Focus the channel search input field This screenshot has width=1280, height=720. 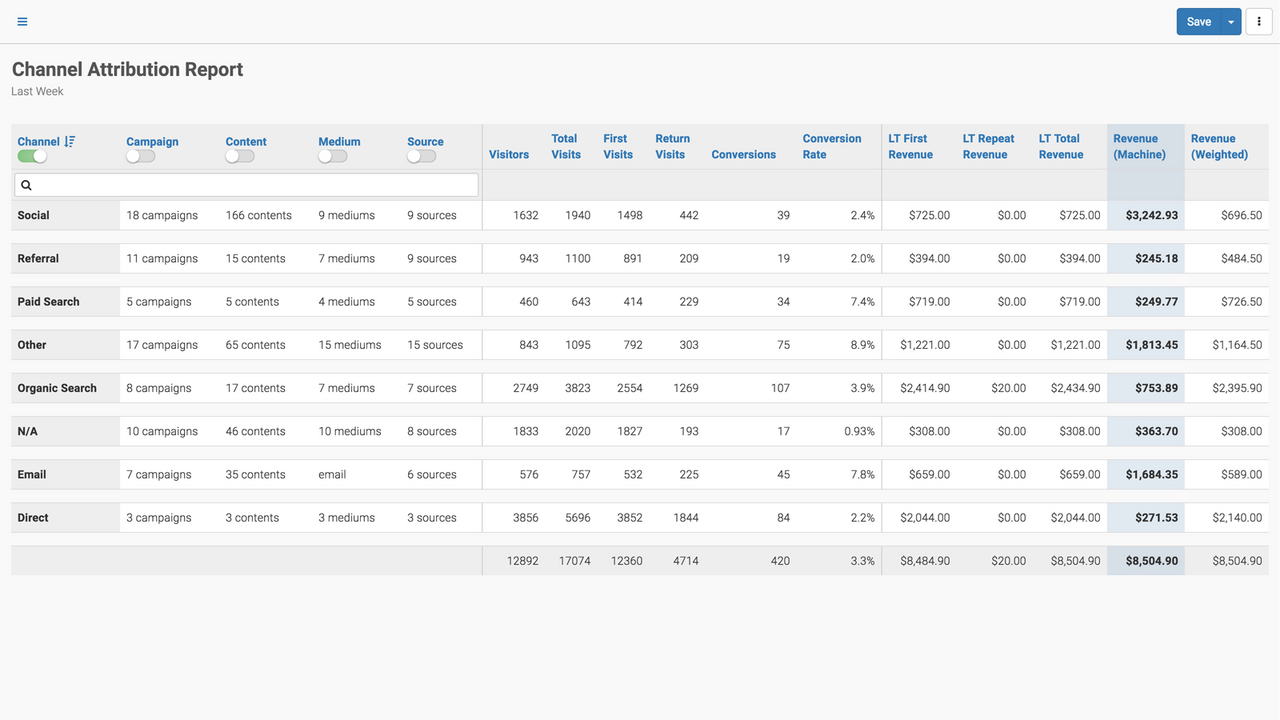click(x=246, y=185)
